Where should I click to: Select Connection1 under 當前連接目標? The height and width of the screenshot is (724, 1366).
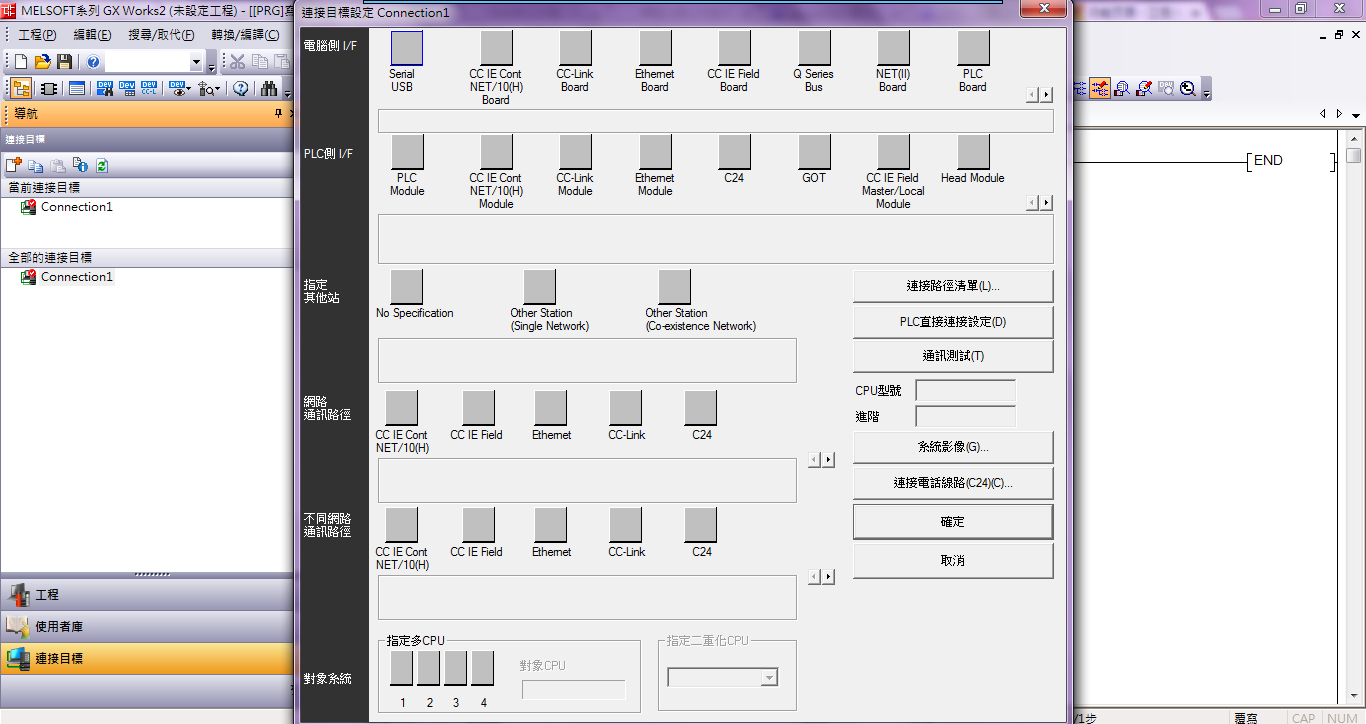[x=76, y=207]
